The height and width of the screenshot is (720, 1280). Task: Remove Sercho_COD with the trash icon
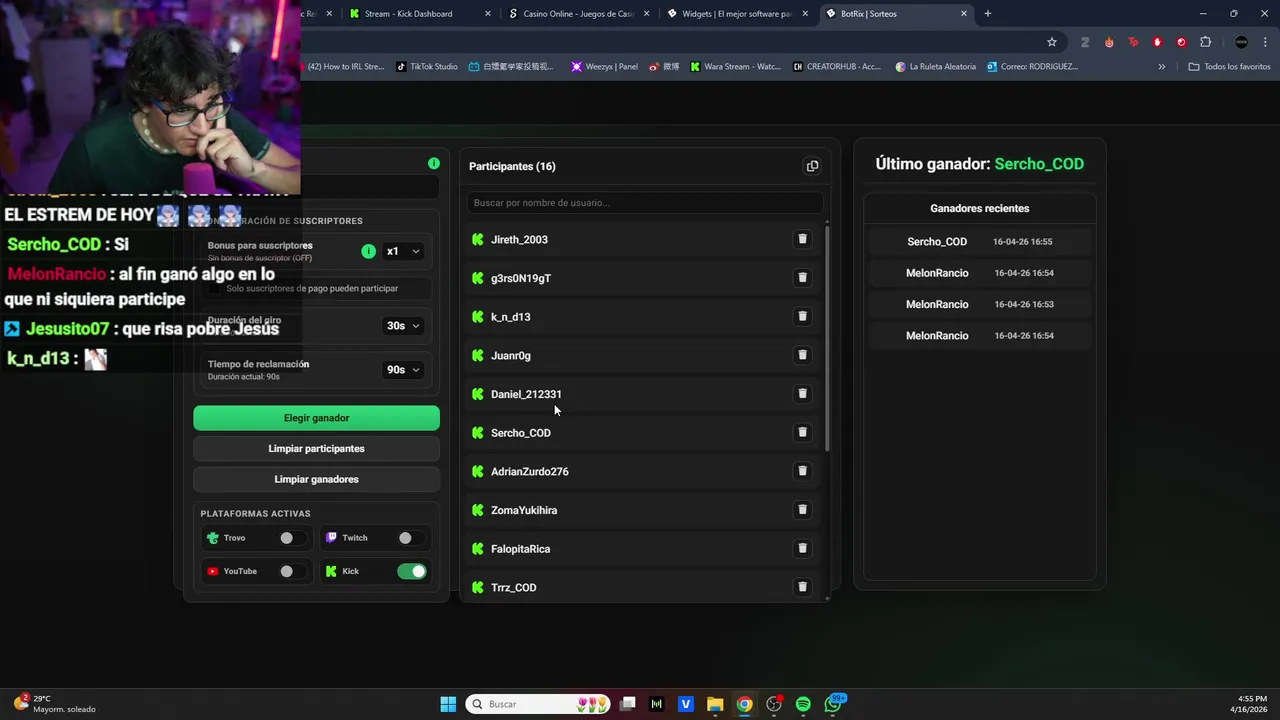pos(802,432)
